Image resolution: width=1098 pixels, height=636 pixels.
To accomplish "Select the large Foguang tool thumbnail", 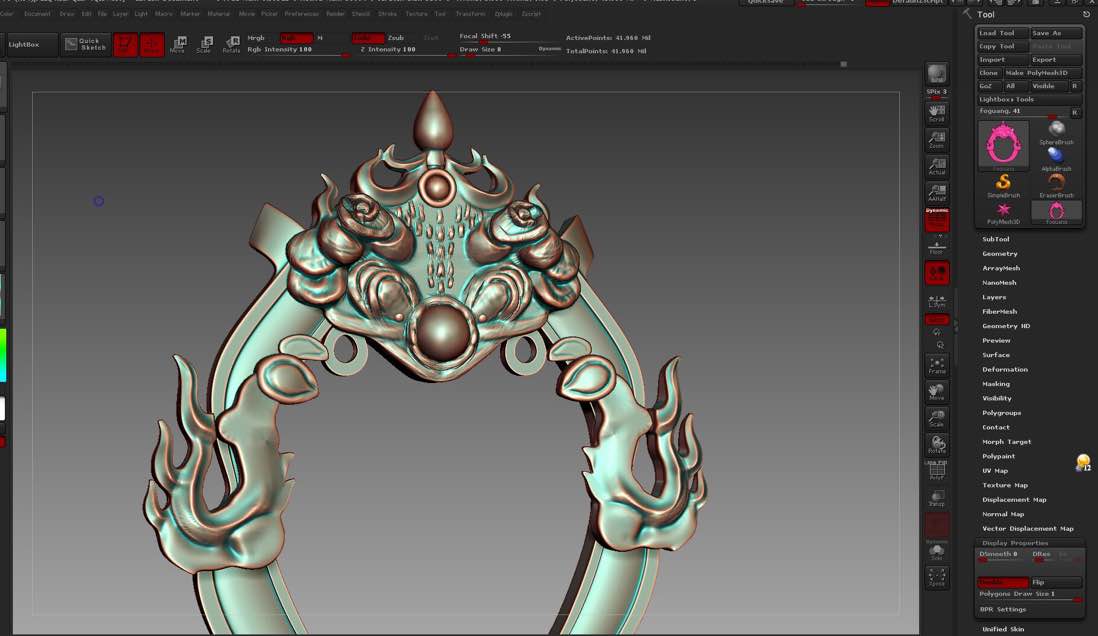I will coord(1003,145).
